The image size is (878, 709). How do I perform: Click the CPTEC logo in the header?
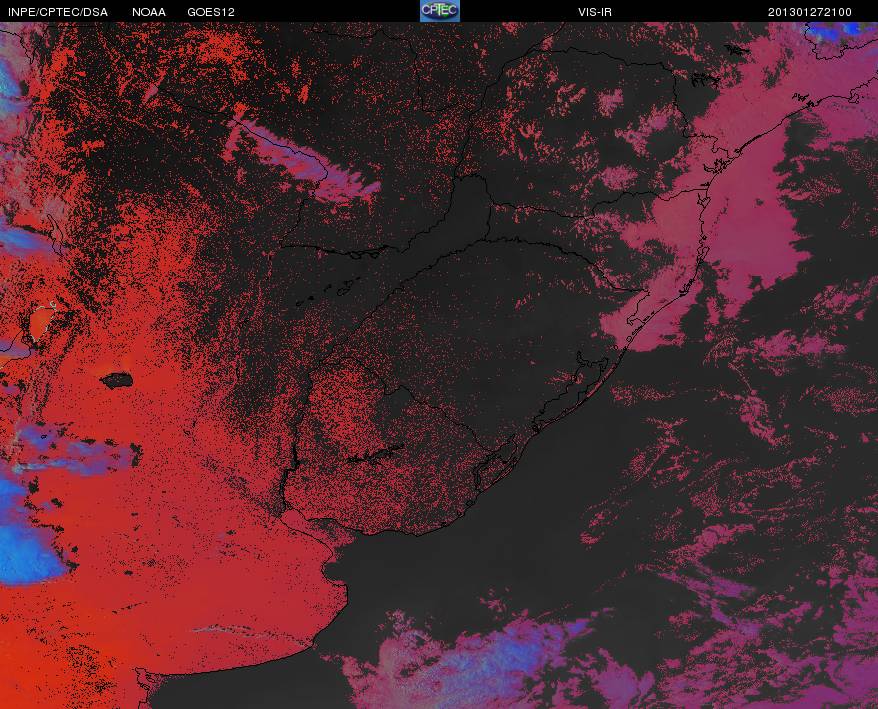click(440, 11)
